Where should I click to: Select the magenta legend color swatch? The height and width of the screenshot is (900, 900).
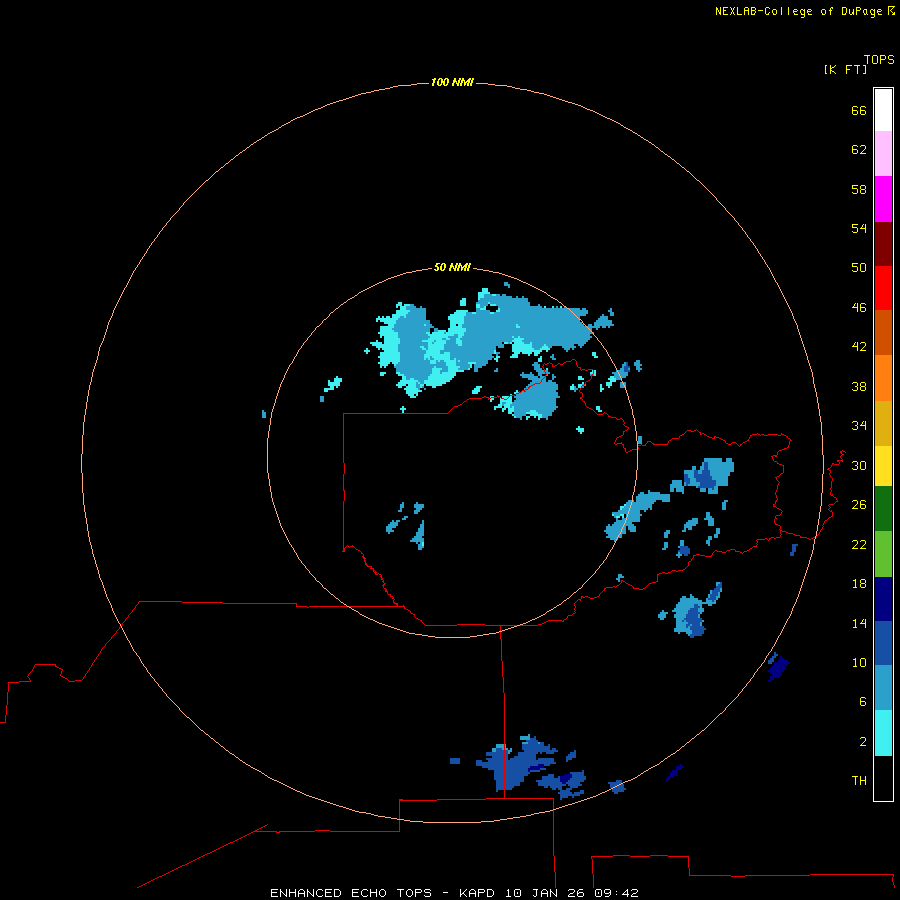(x=883, y=199)
